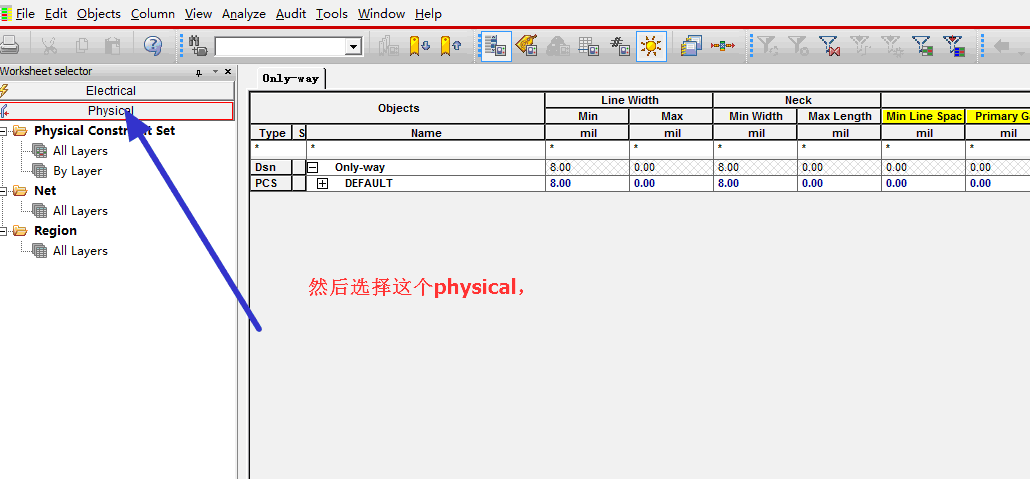Open the Audit menu
The height and width of the screenshot is (479, 1030).
[x=291, y=14]
